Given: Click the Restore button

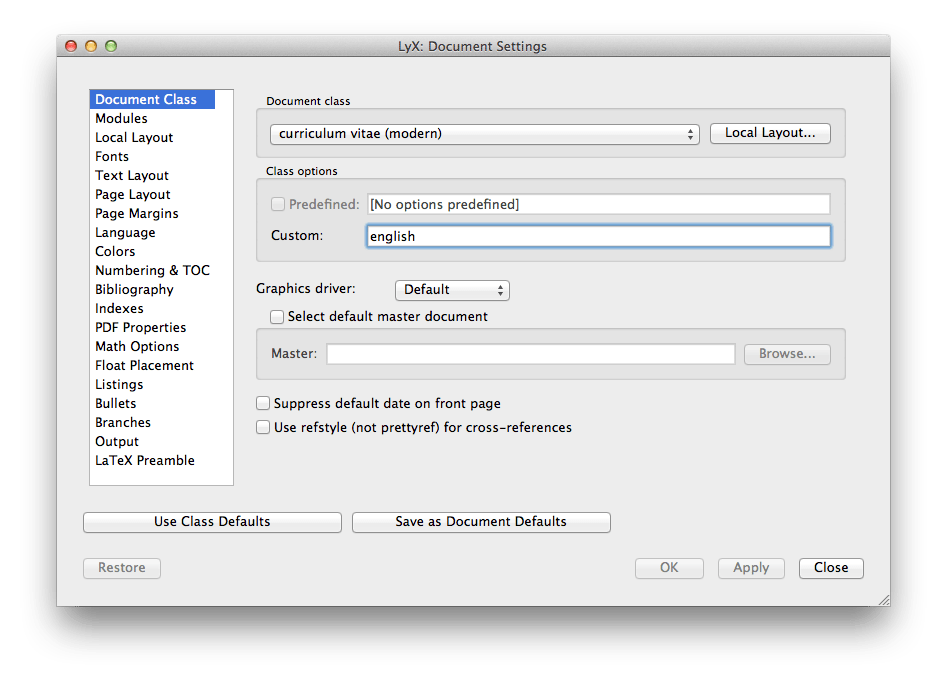Looking at the screenshot, I should click(122, 568).
